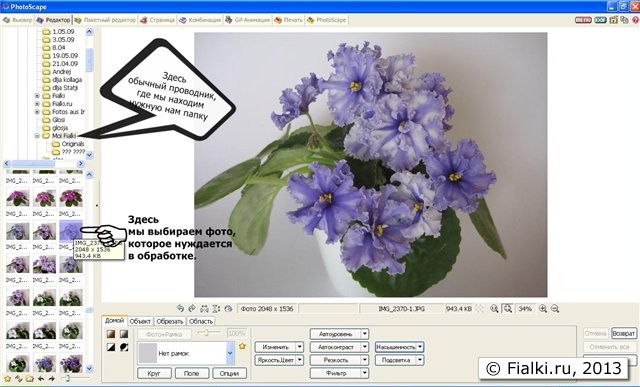Viewport: 640px width, 387px height.
Task: Click the yellow star favorite frame icon
Action: tap(242, 346)
